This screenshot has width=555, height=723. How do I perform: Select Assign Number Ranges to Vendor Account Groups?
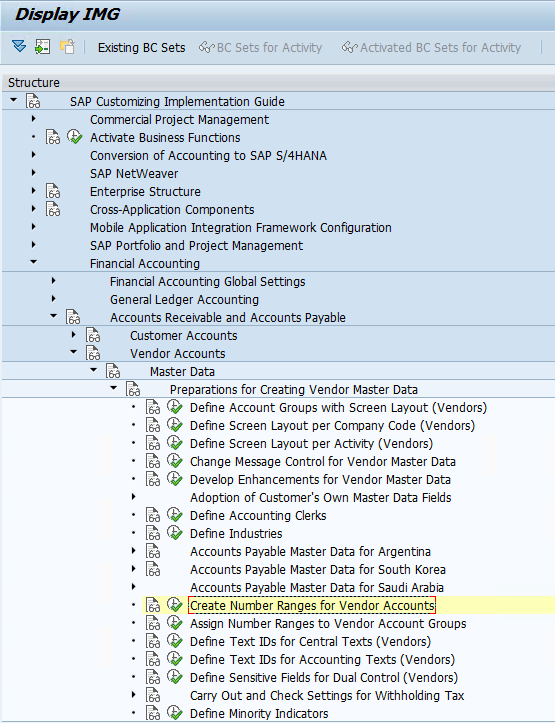pyautogui.click(x=328, y=624)
